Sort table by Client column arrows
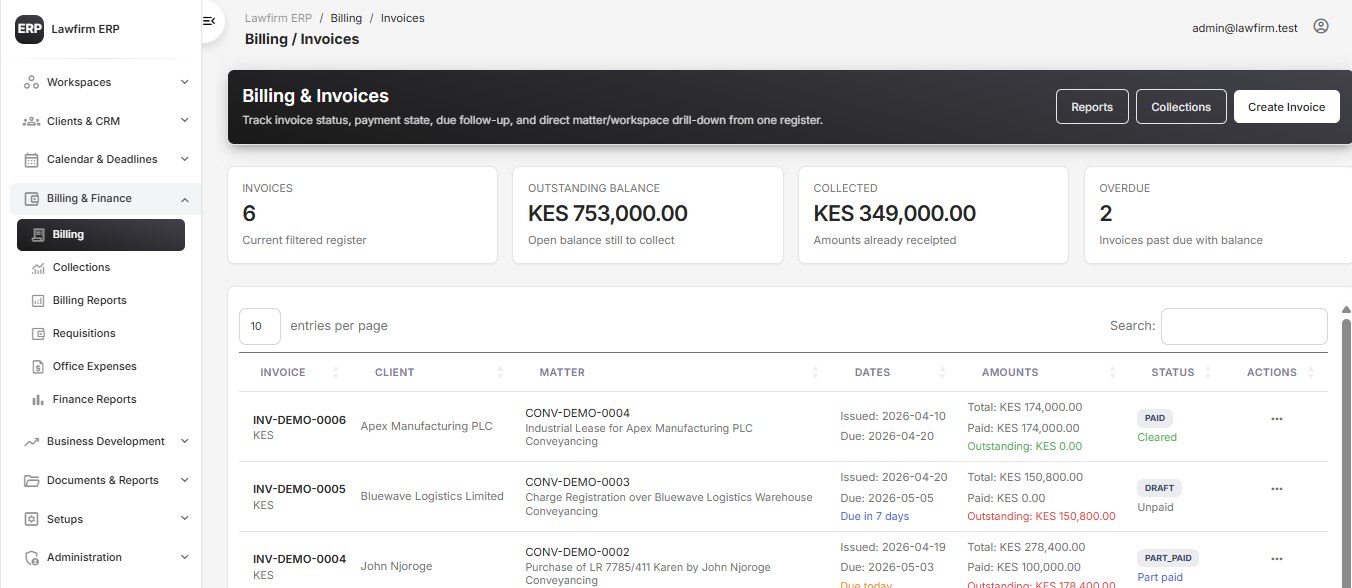Viewport: 1352px width, 588px height. 500,372
